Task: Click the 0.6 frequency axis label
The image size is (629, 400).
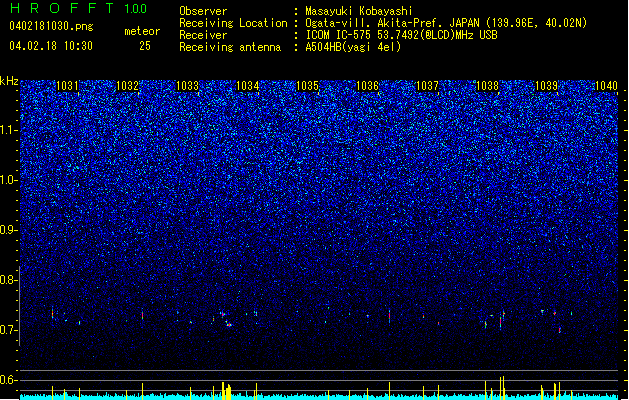Action: pos(9,380)
